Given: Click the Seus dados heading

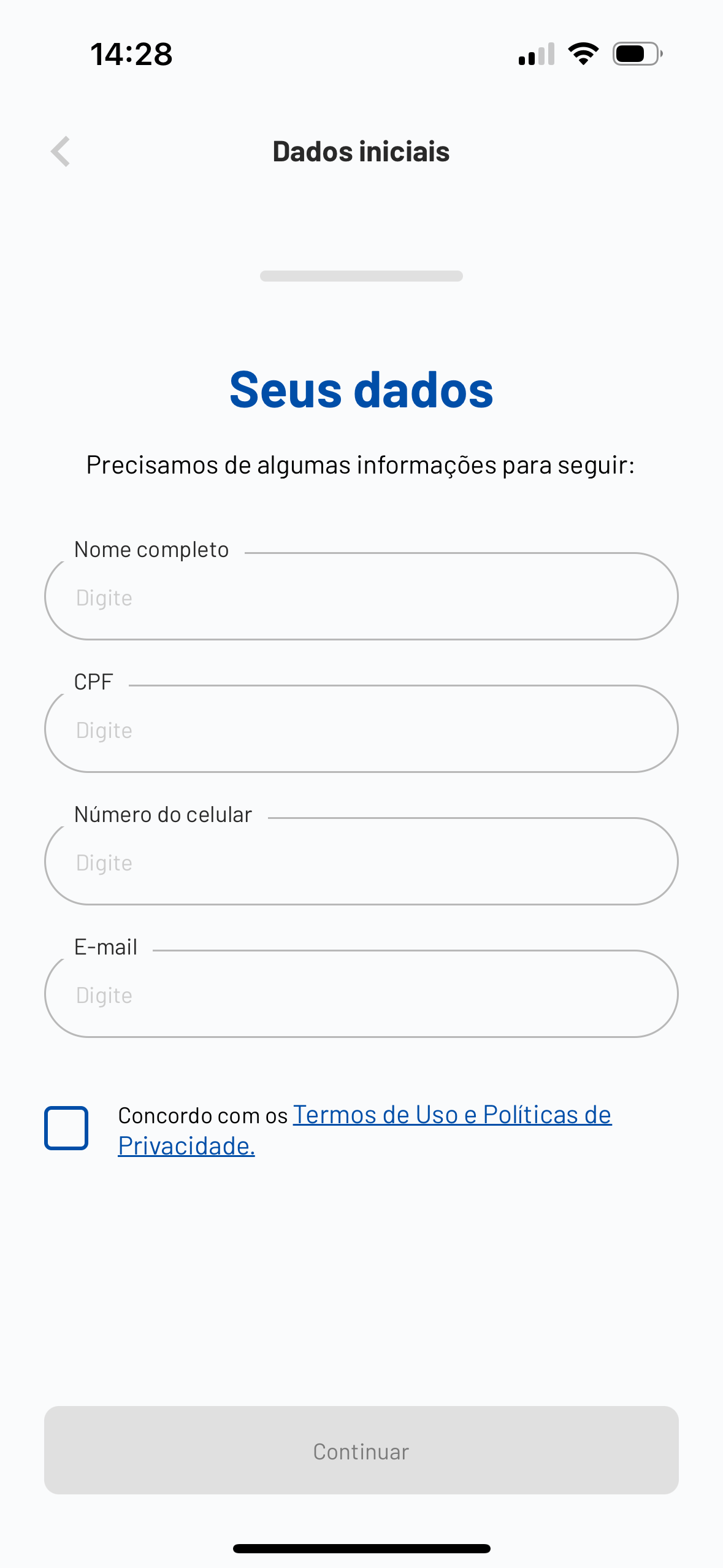Looking at the screenshot, I should [361, 390].
